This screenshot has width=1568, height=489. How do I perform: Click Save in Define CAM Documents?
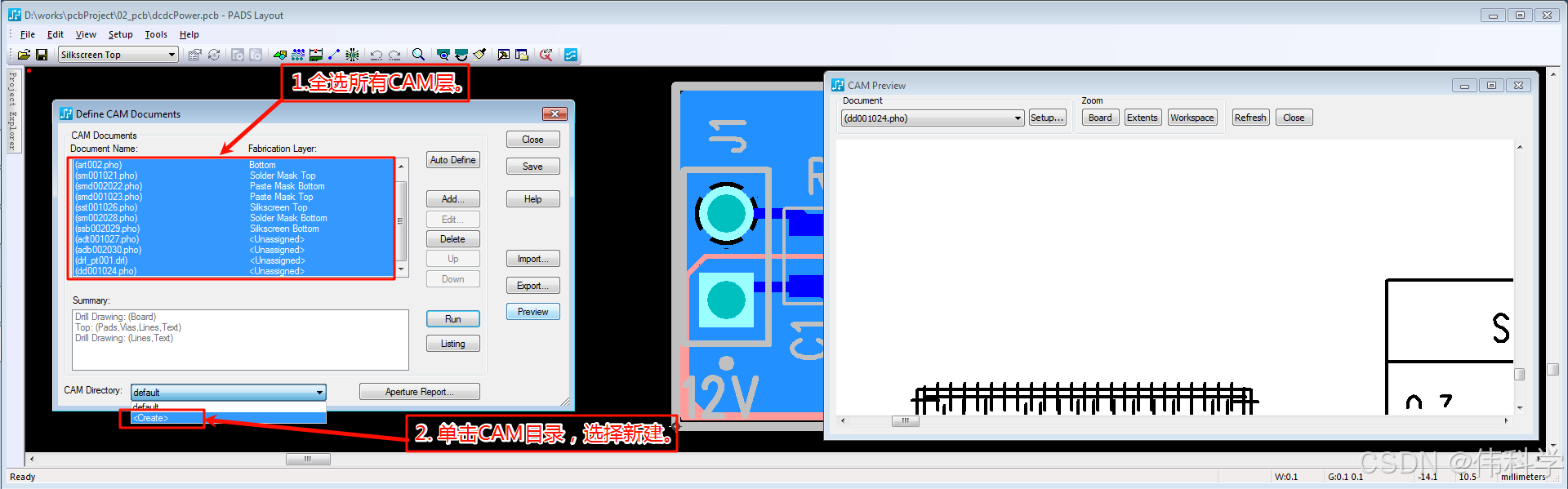[532, 167]
